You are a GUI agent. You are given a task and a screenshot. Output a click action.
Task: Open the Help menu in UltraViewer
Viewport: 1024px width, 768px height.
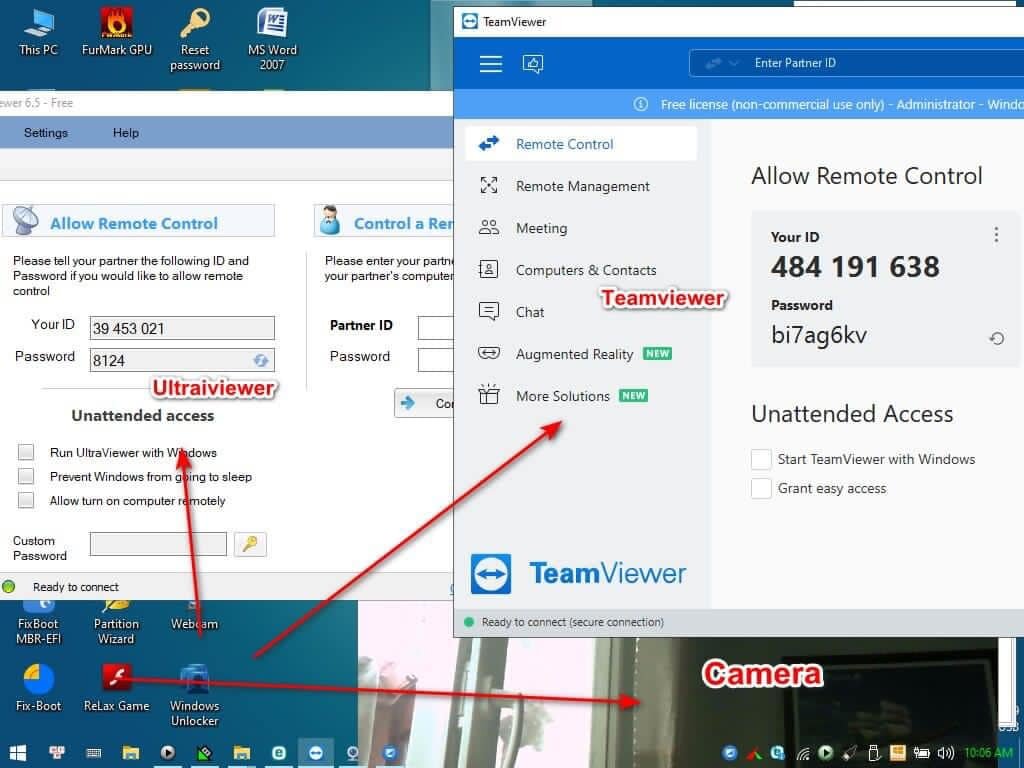pos(125,133)
